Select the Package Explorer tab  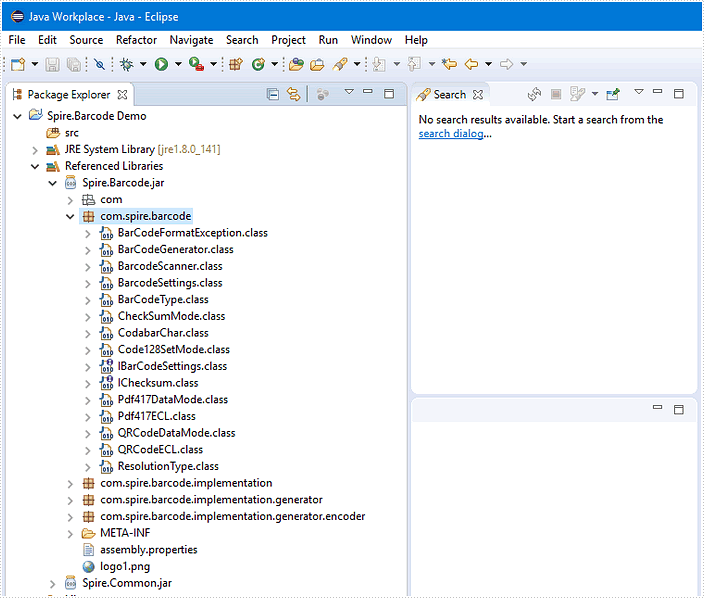tap(69, 95)
